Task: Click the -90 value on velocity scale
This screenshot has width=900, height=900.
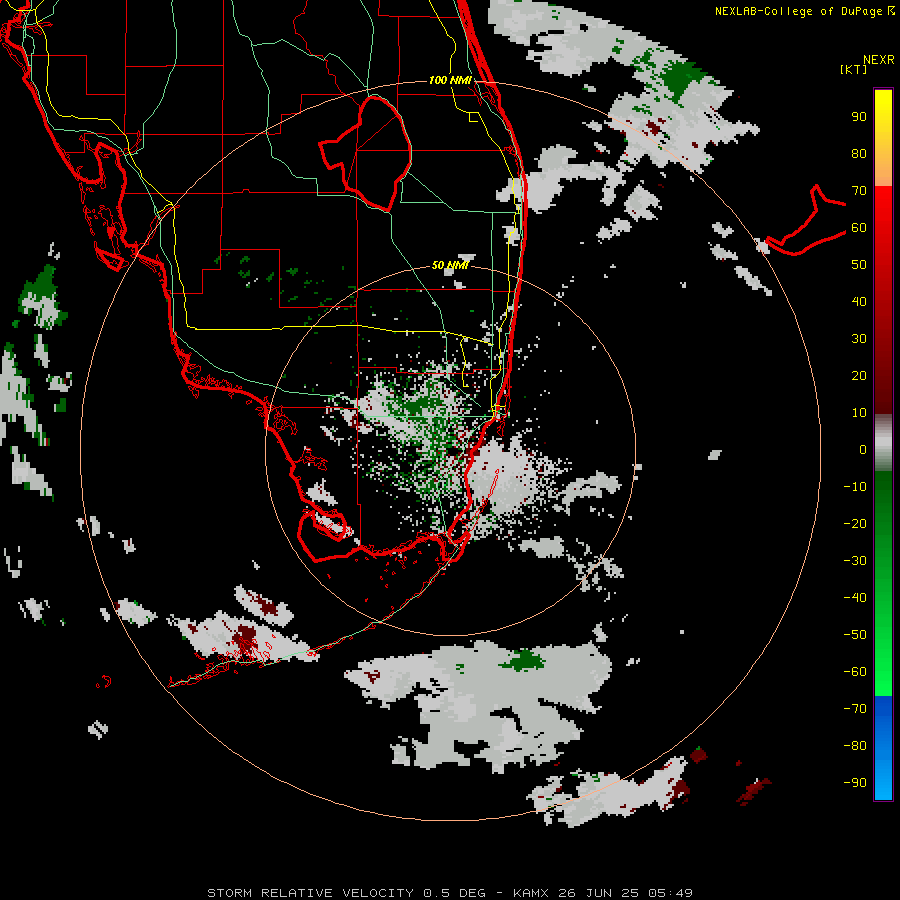Action: click(x=855, y=782)
